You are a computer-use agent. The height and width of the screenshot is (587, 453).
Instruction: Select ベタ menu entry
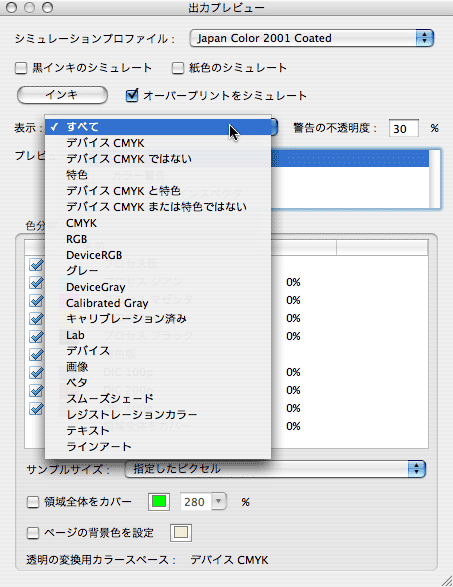coord(158,383)
